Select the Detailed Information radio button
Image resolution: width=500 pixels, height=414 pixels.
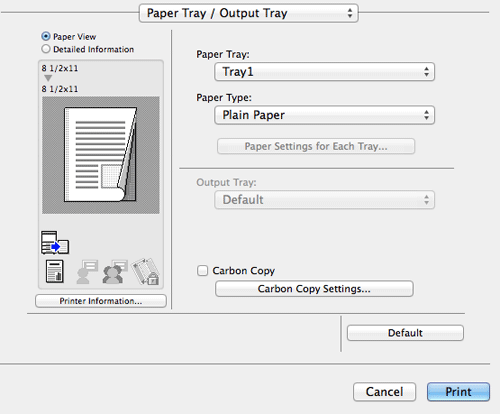pyautogui.click(x=46, y=49)
